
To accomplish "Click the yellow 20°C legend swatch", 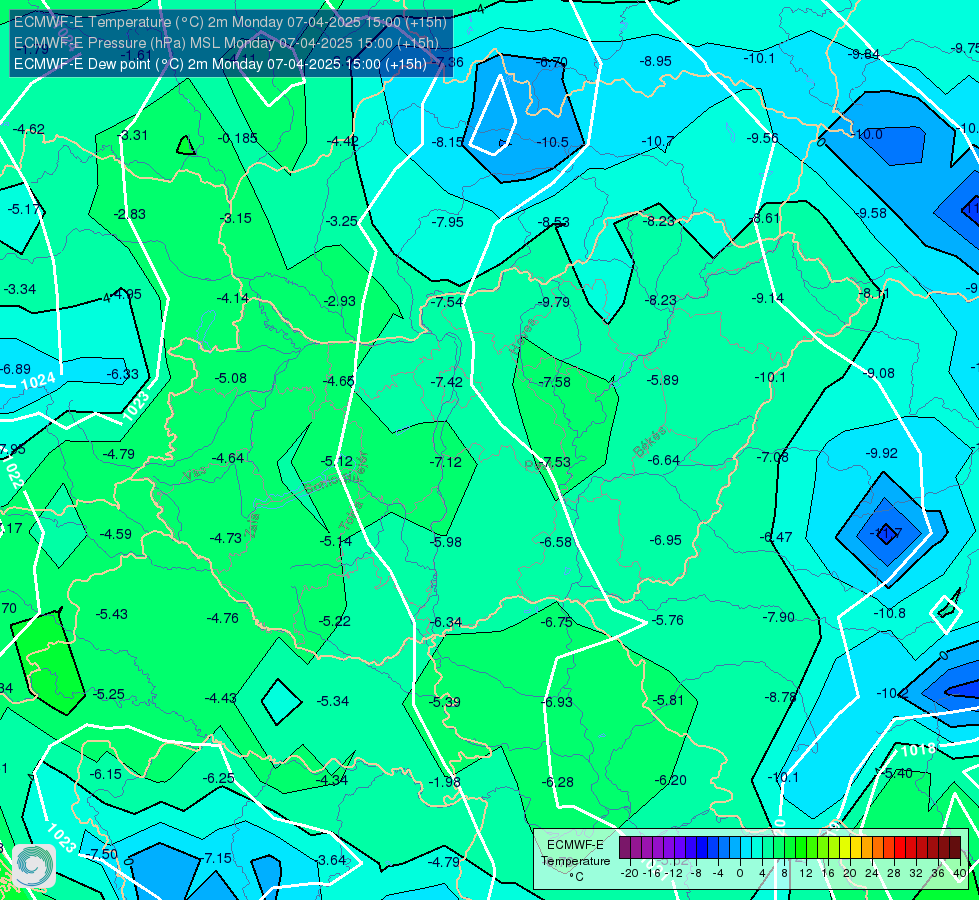I will [845, 848].
